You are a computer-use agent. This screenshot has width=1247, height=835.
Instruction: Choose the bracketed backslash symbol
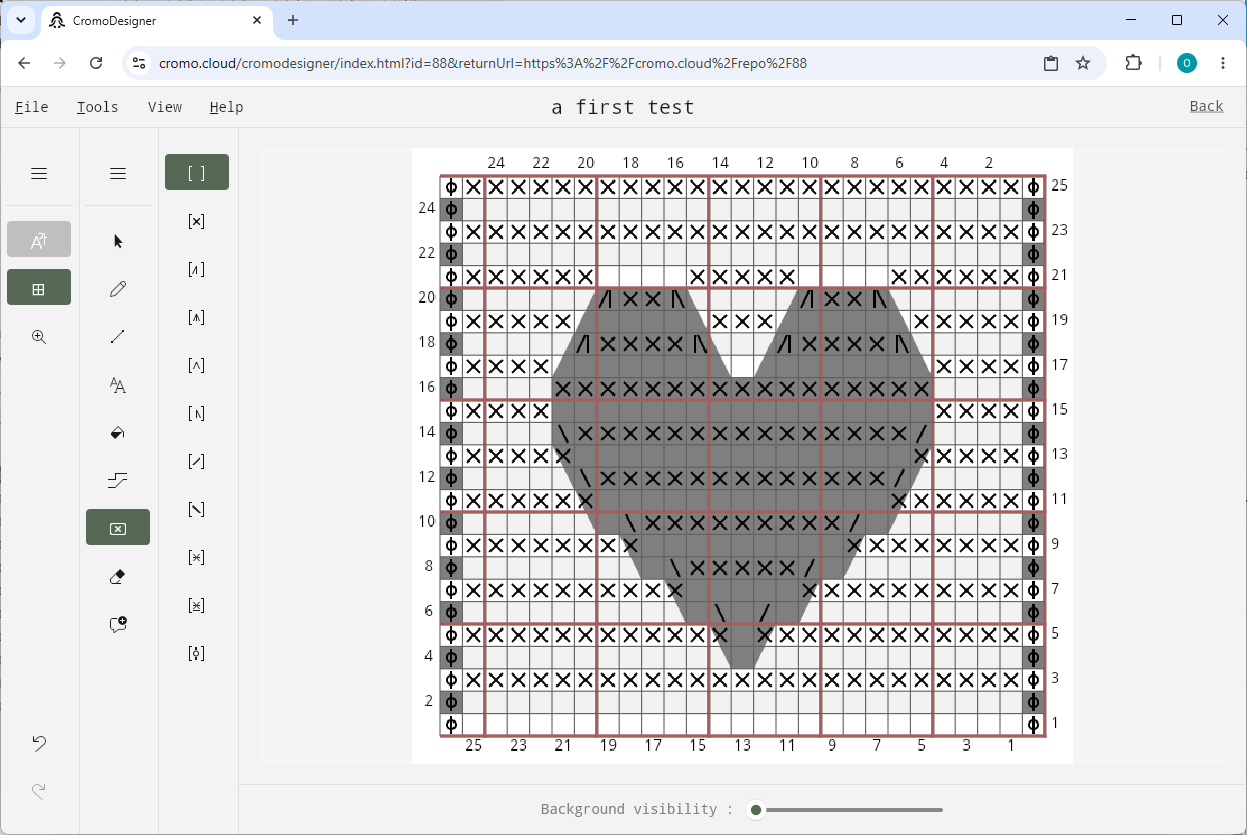[x=197, y=509]
